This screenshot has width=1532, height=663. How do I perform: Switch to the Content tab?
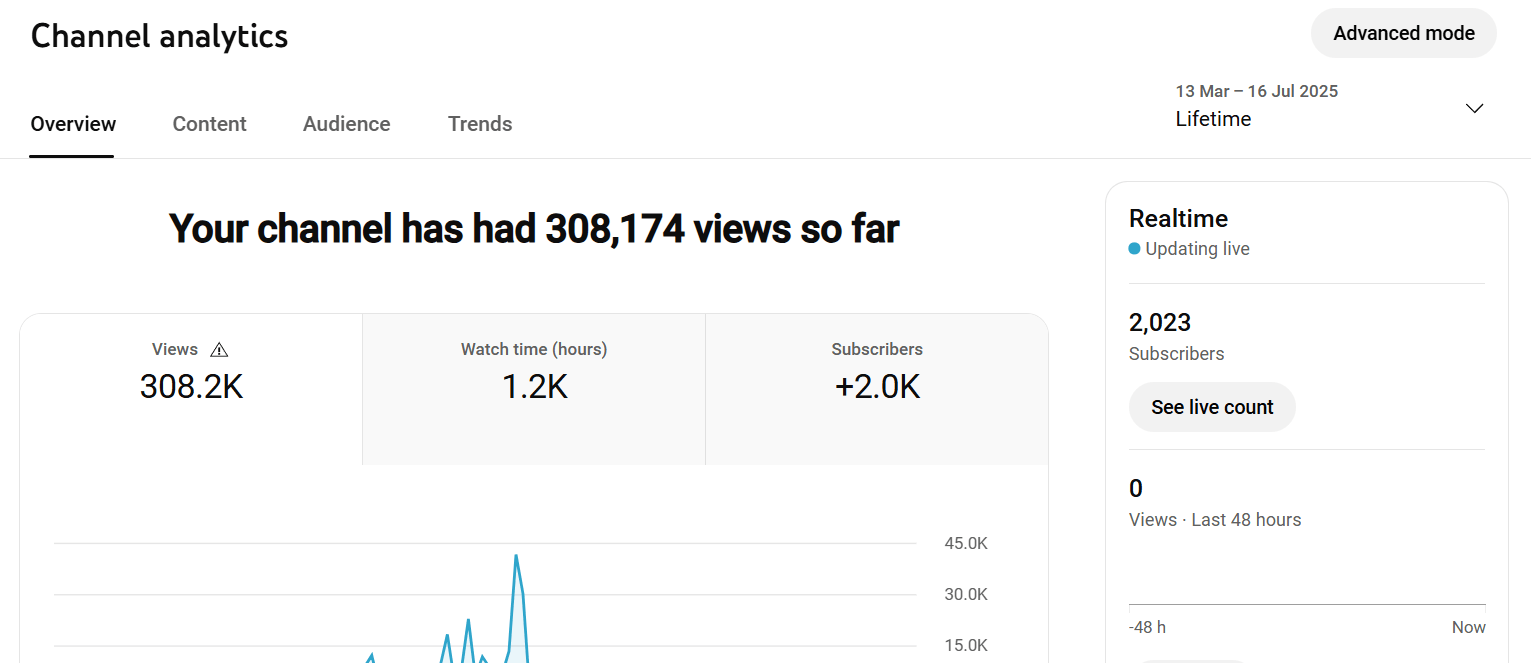tap(210, 124)
